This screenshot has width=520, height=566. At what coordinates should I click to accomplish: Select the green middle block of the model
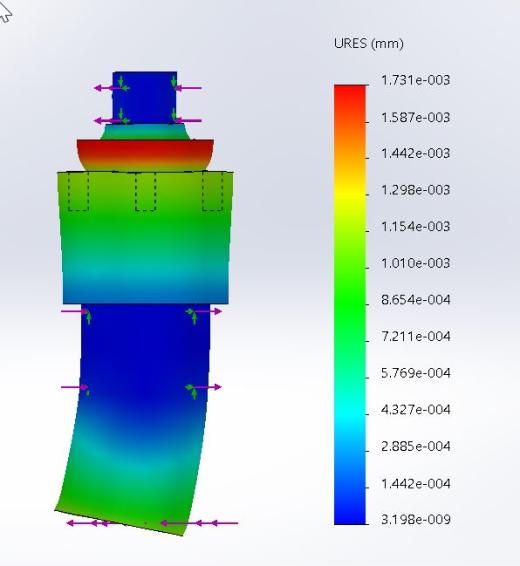[x=145, y=237]
